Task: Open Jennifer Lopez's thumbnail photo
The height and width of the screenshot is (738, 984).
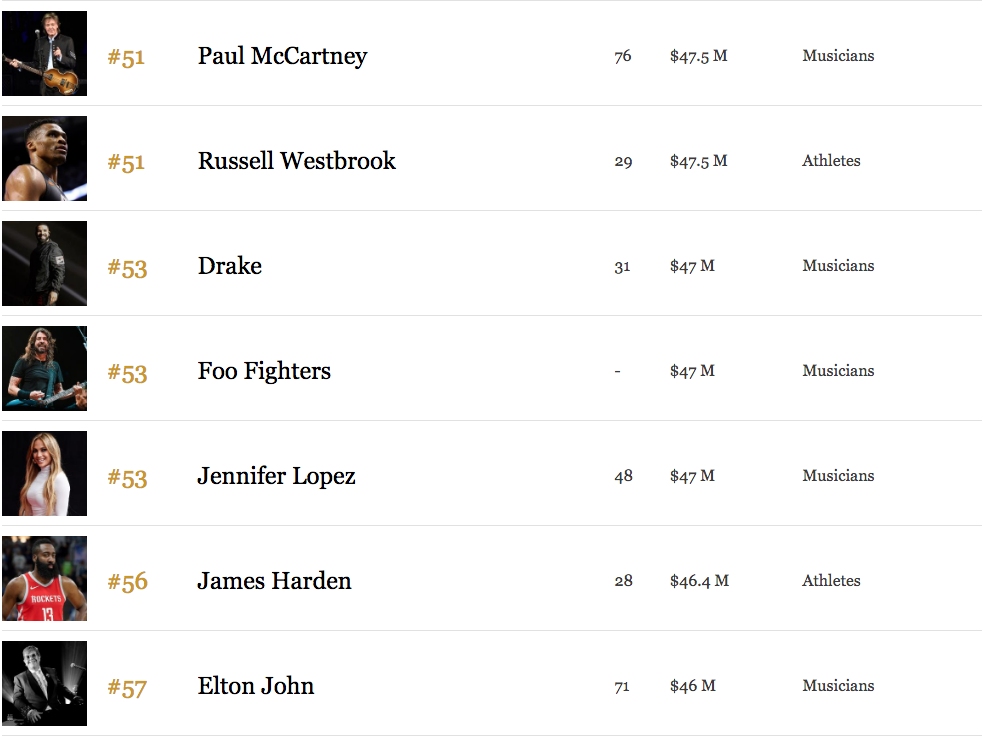Action: tap(45, 473)
